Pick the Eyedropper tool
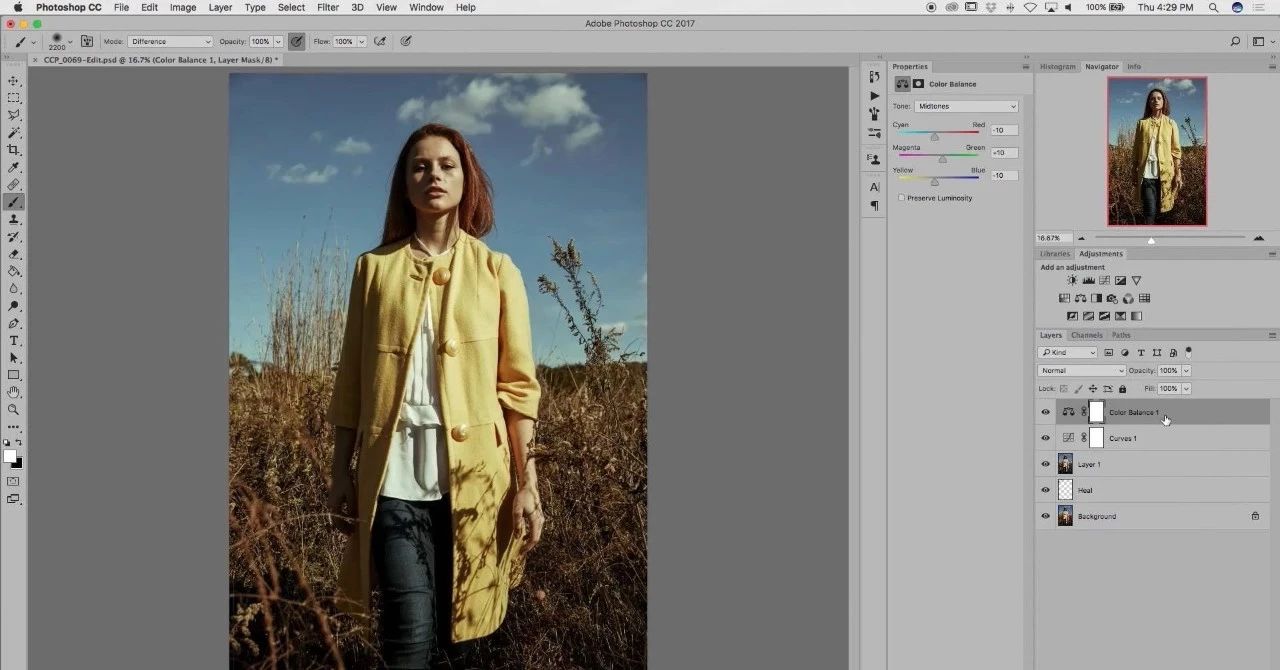Screen dimensions: 1280x670 14,167
